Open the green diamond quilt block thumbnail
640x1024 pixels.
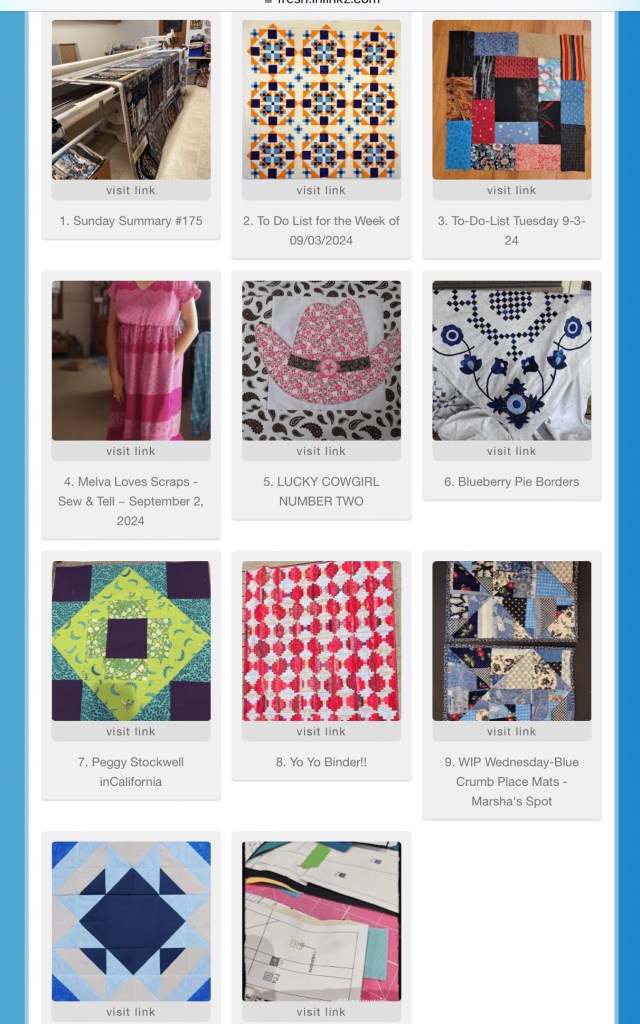coord(131,641)
